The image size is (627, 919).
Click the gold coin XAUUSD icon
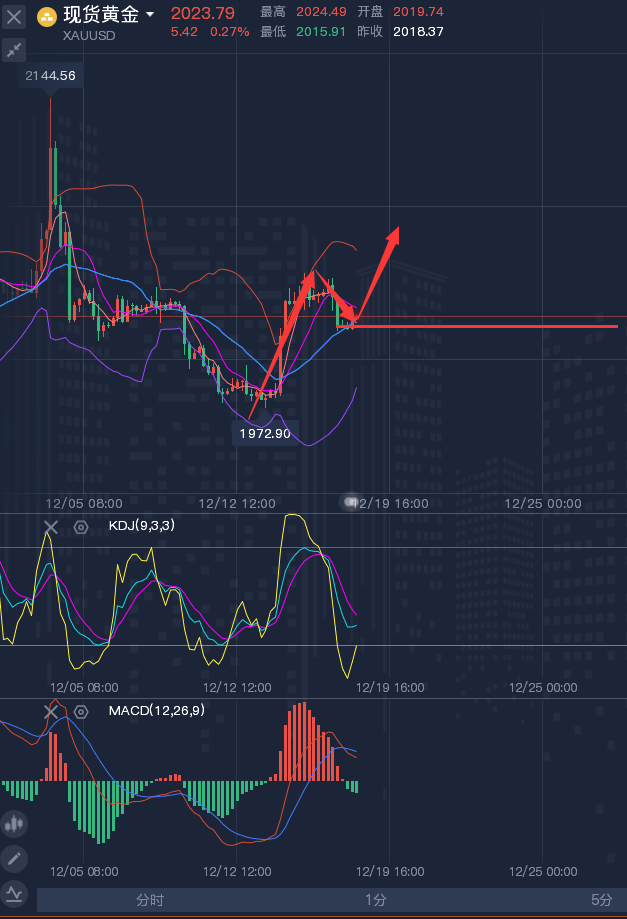pos(47,17)
